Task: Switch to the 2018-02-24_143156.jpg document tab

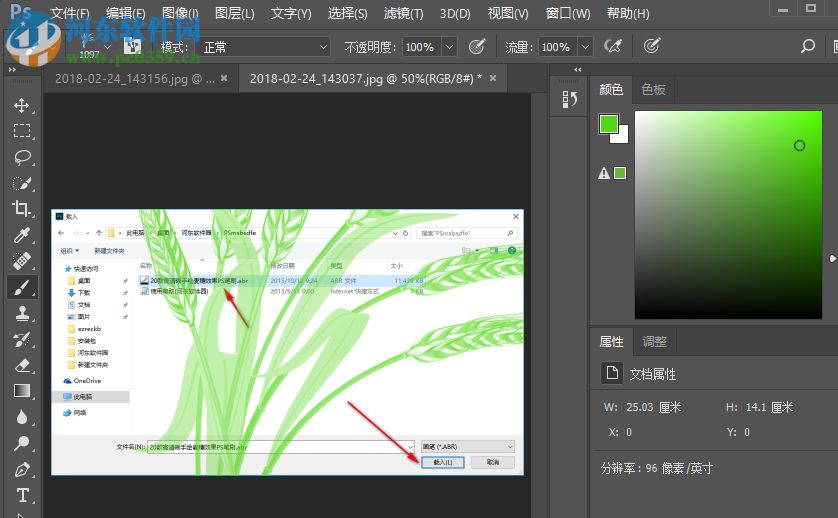Action: tap(135, 79)
